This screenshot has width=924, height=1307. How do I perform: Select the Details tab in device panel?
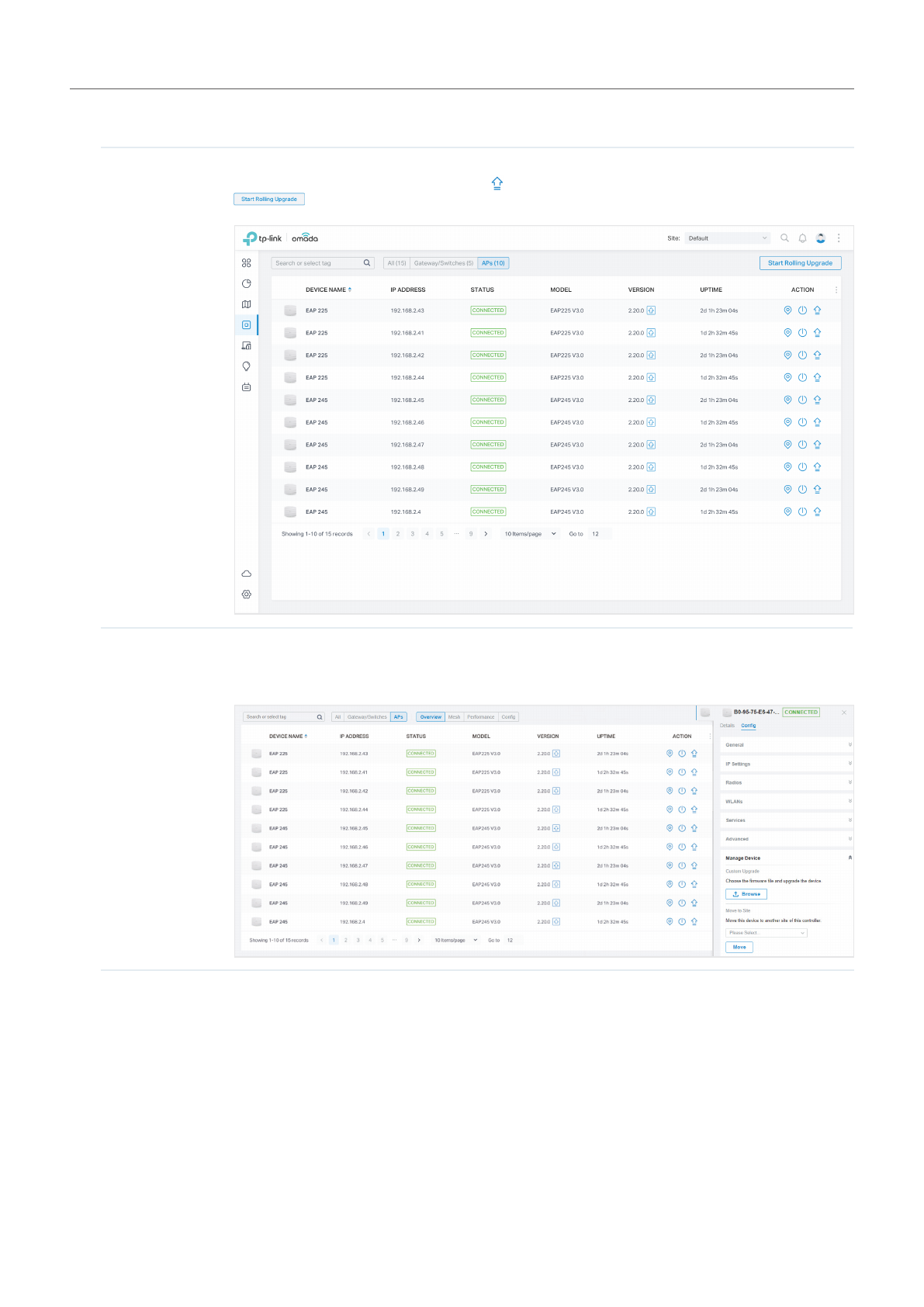coord(727,726)
